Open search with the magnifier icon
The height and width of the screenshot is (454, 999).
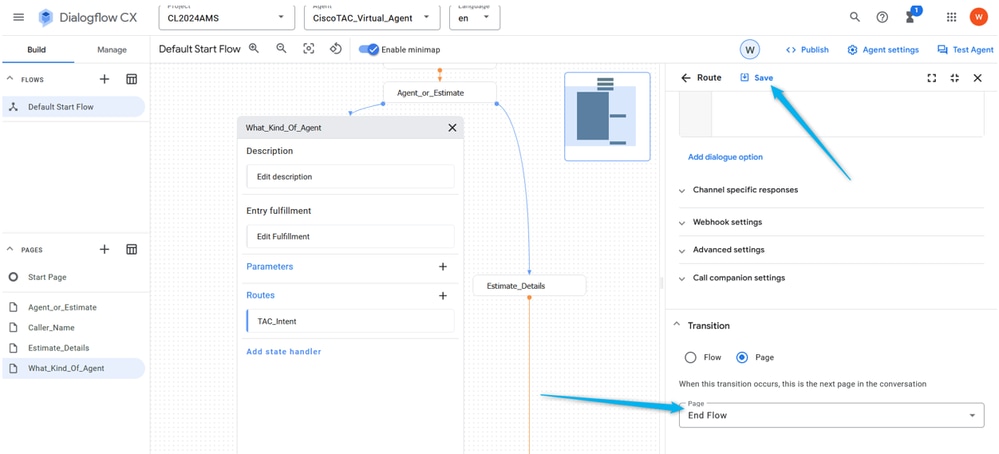tap(855, 17)
